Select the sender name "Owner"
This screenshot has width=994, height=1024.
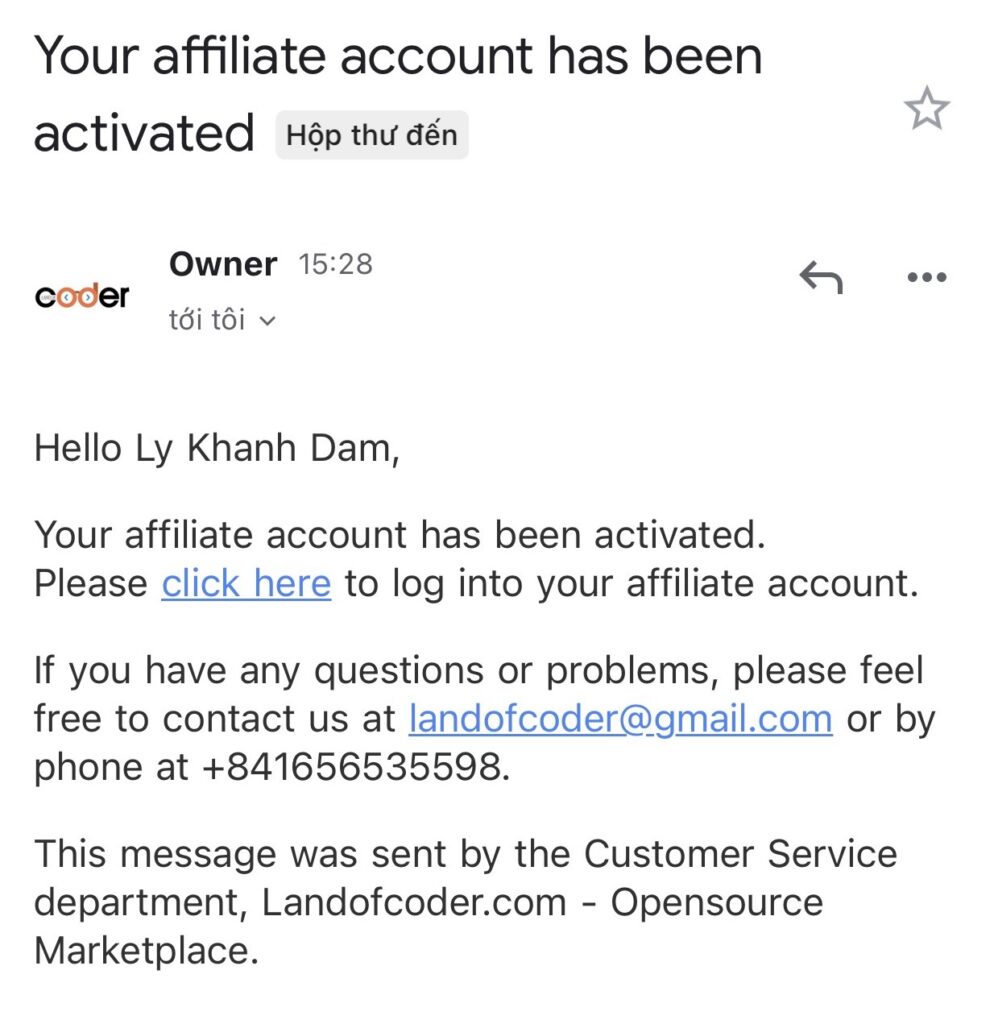point(223,264)
